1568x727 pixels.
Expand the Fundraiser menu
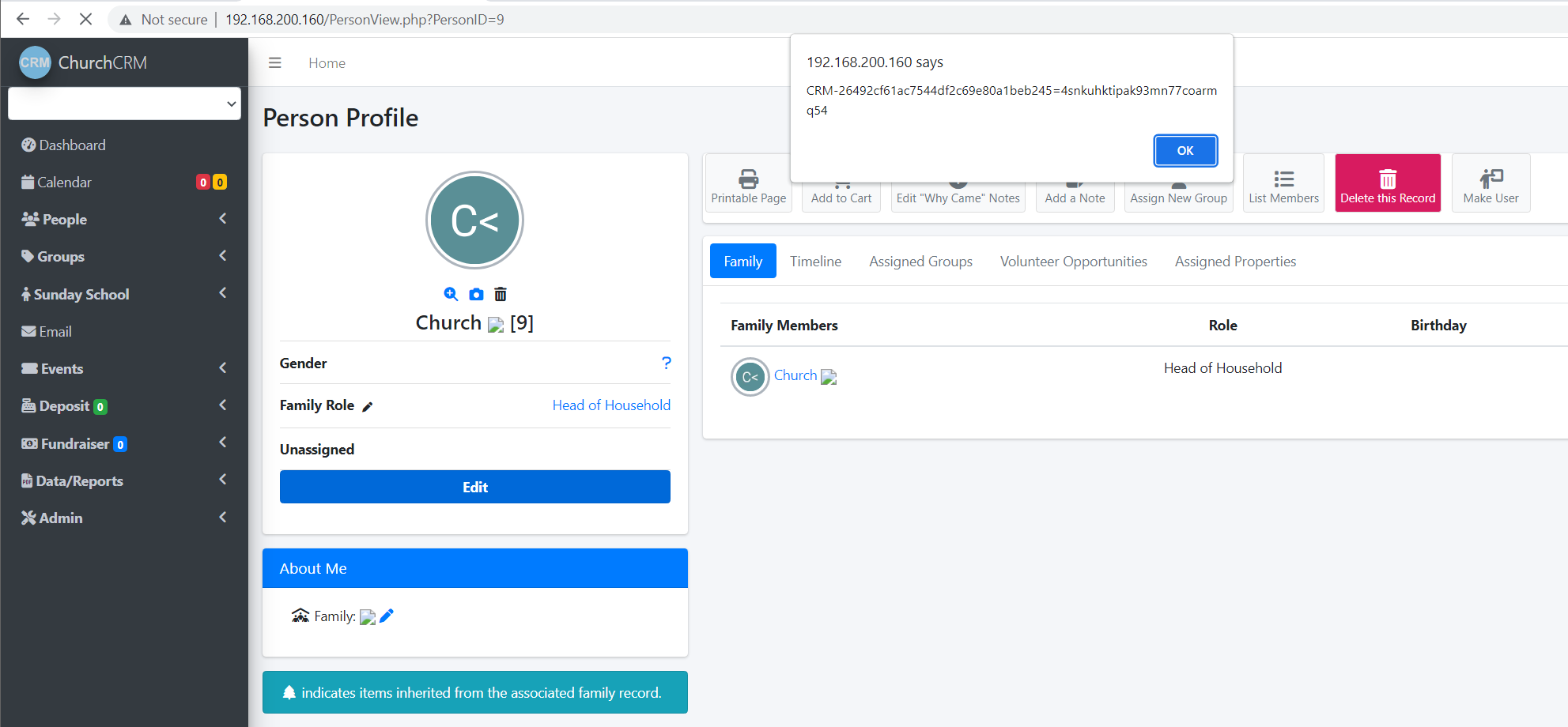pyautogui.click(x=124, y=444)
